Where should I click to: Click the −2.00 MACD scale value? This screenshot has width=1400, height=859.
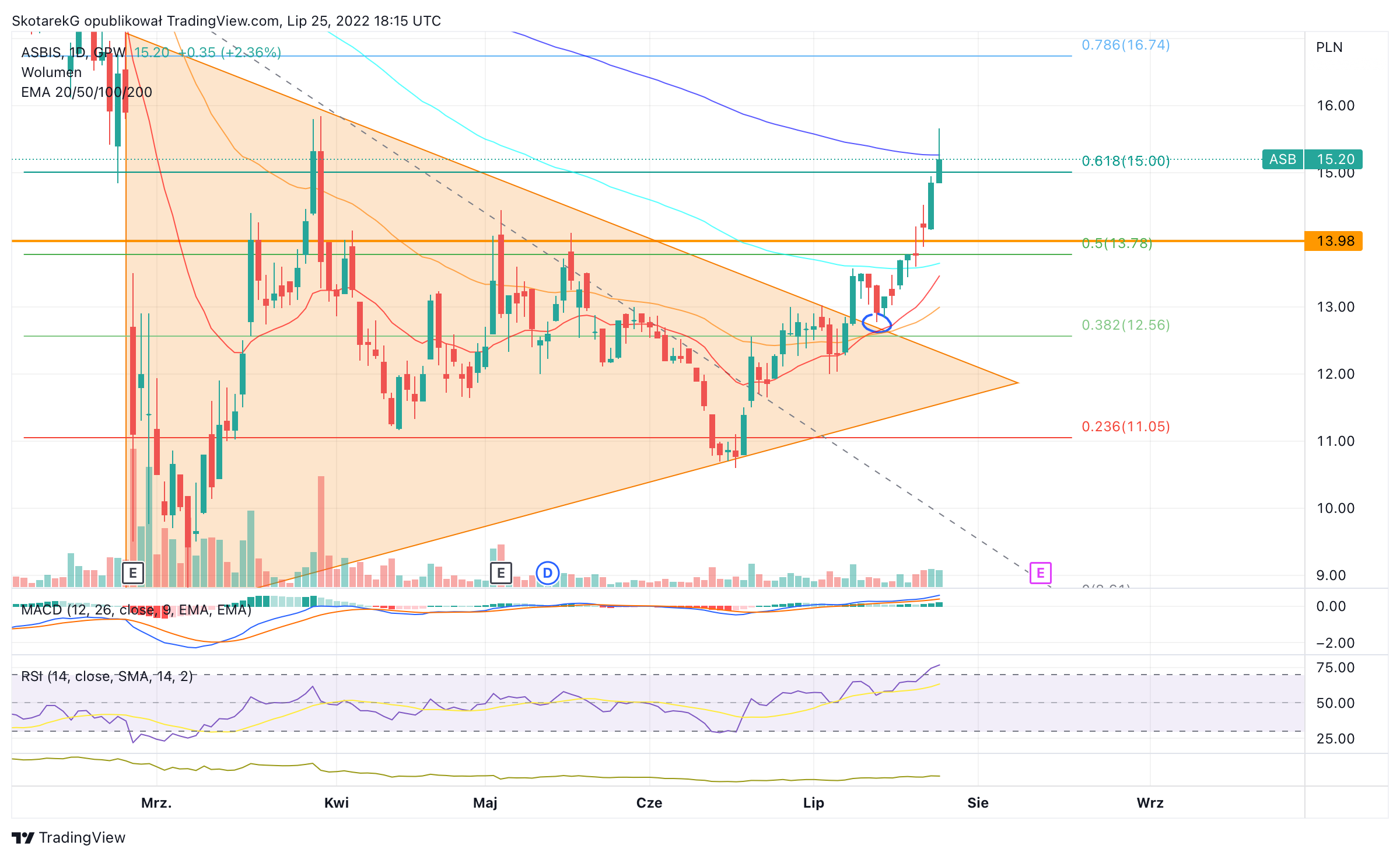pos(1335,643)
